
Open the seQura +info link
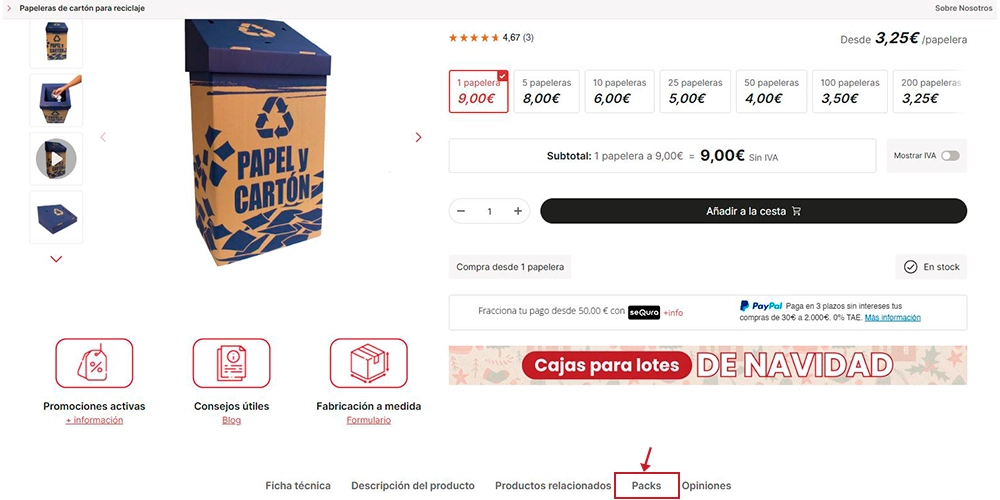tap(673, 312)
